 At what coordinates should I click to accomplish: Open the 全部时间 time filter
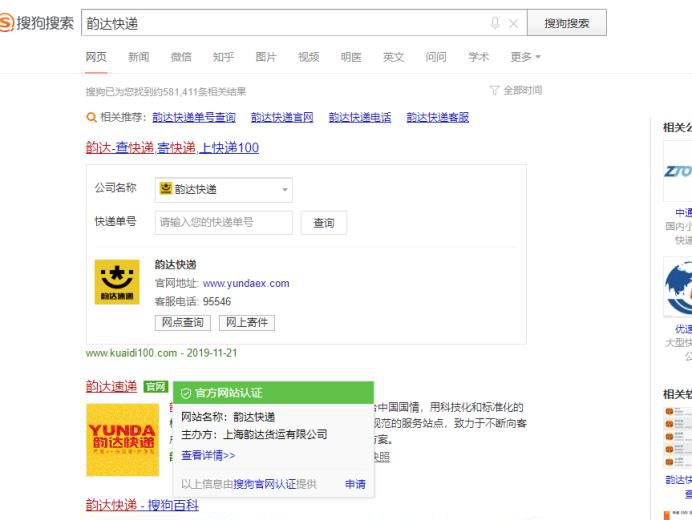pyautogui.click(x=523, y=90)
